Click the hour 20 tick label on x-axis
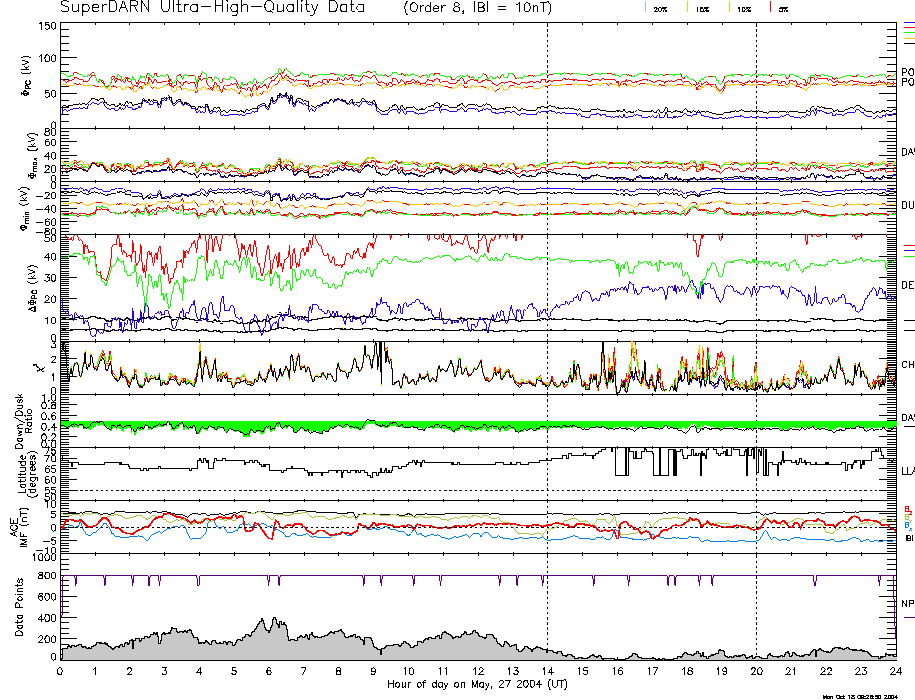Screen dimensions: 915x700 (x=756, y=672)
